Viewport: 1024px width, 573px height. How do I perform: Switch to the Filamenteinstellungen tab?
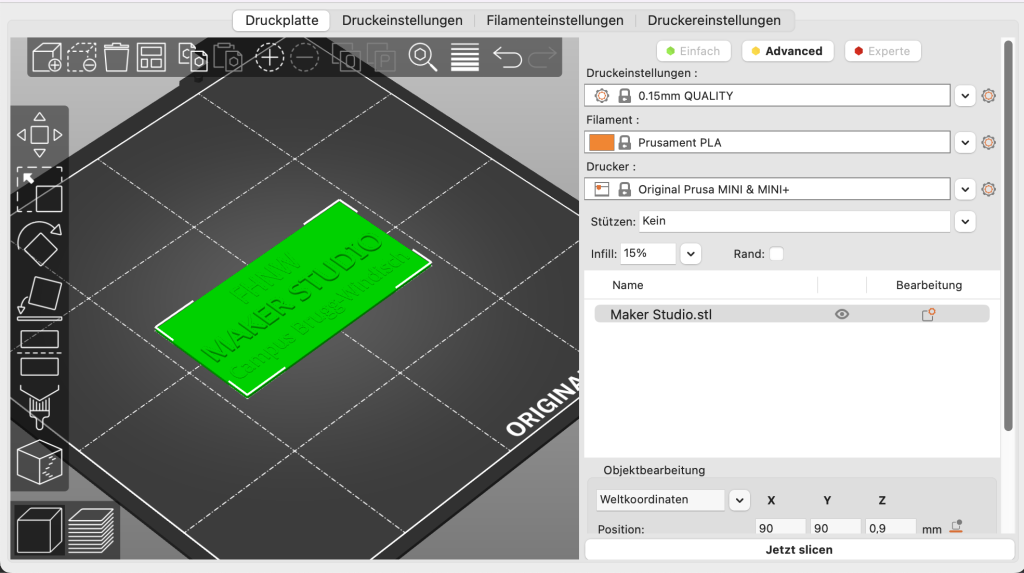pyautogui.click(x=554, y=20)
